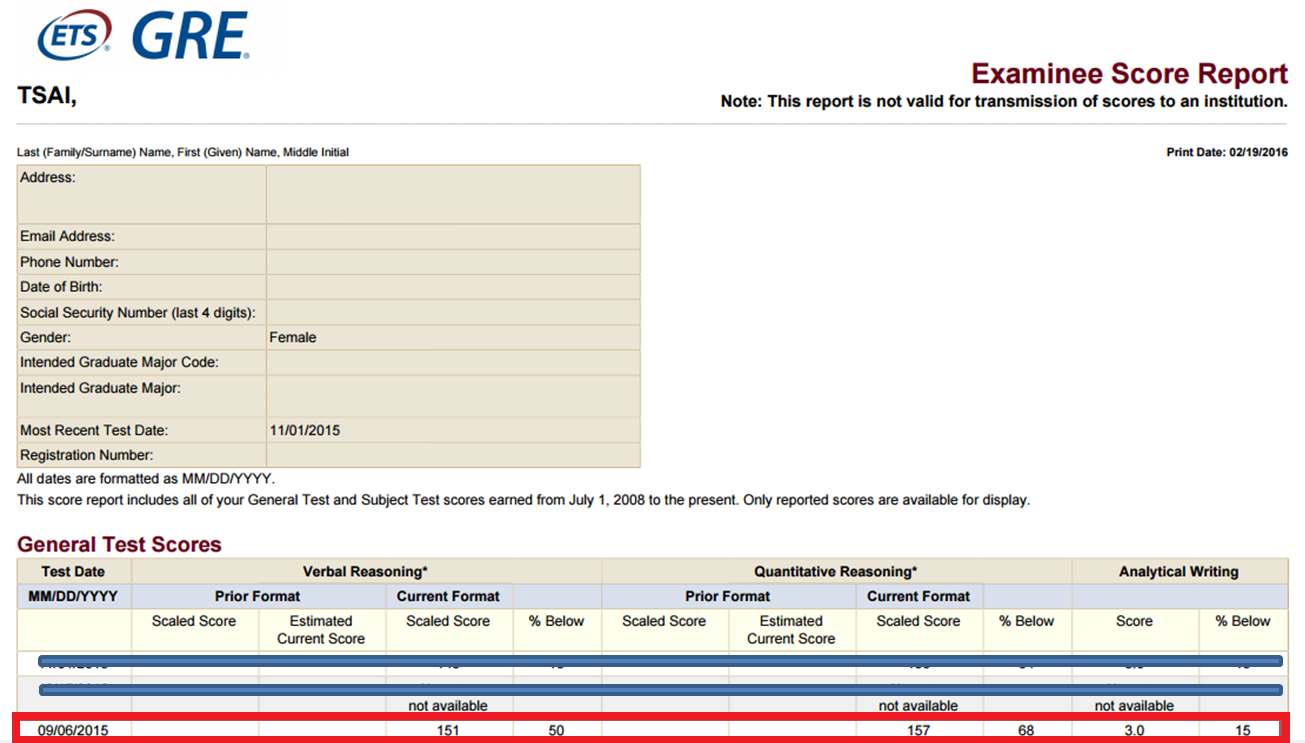This screenshot has width=1305, height=743.
Task: Click Prior Format under Quantitative Reasoning
Action: pos(728,597)
